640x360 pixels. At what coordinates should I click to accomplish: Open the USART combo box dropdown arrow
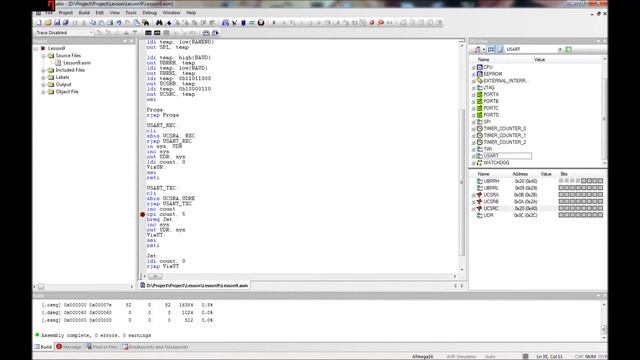click(x=560, y=49)
